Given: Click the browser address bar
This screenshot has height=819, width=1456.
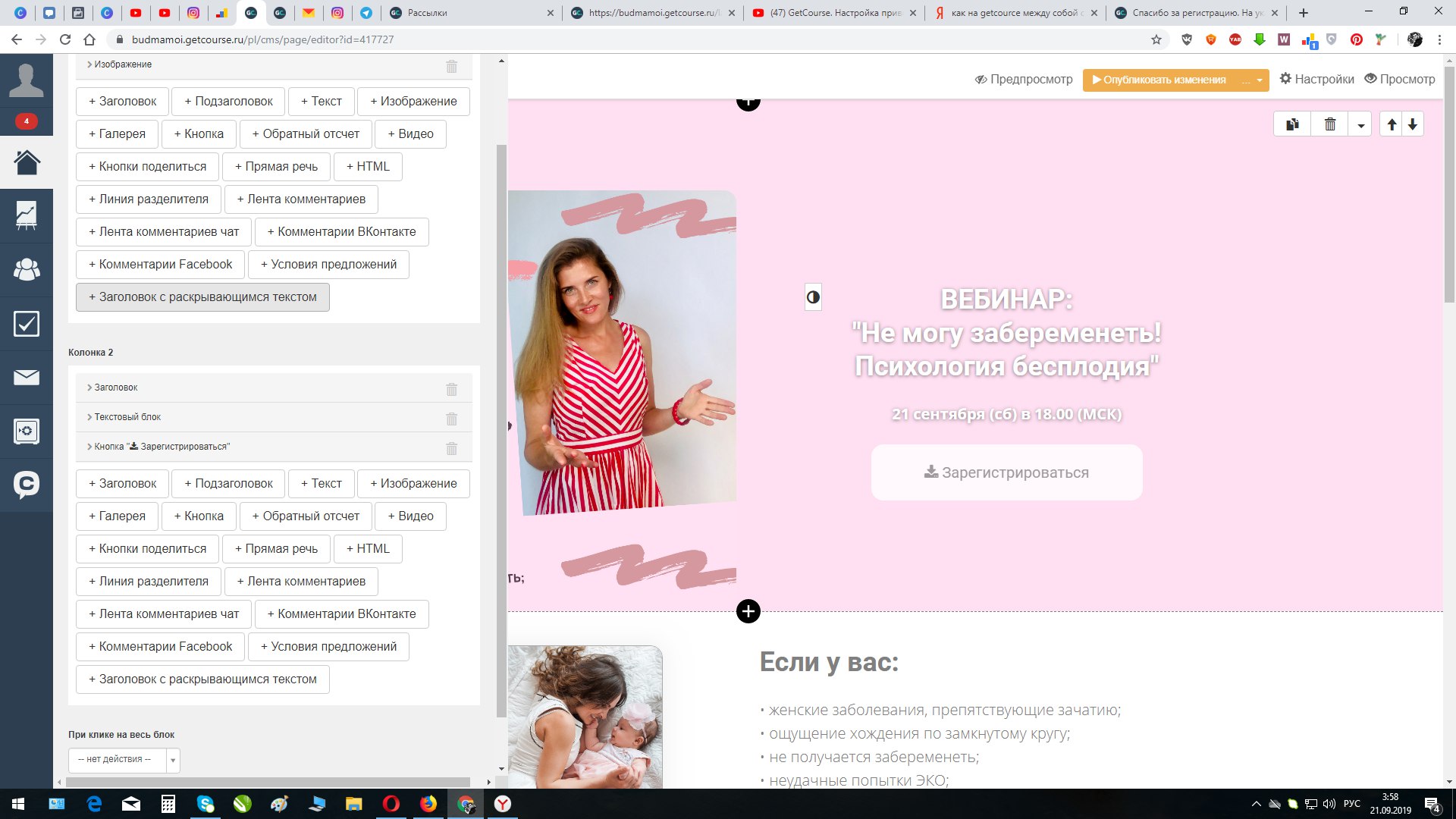Looking at the screenshot, I should pyautogui.click(x=629, y=39).
